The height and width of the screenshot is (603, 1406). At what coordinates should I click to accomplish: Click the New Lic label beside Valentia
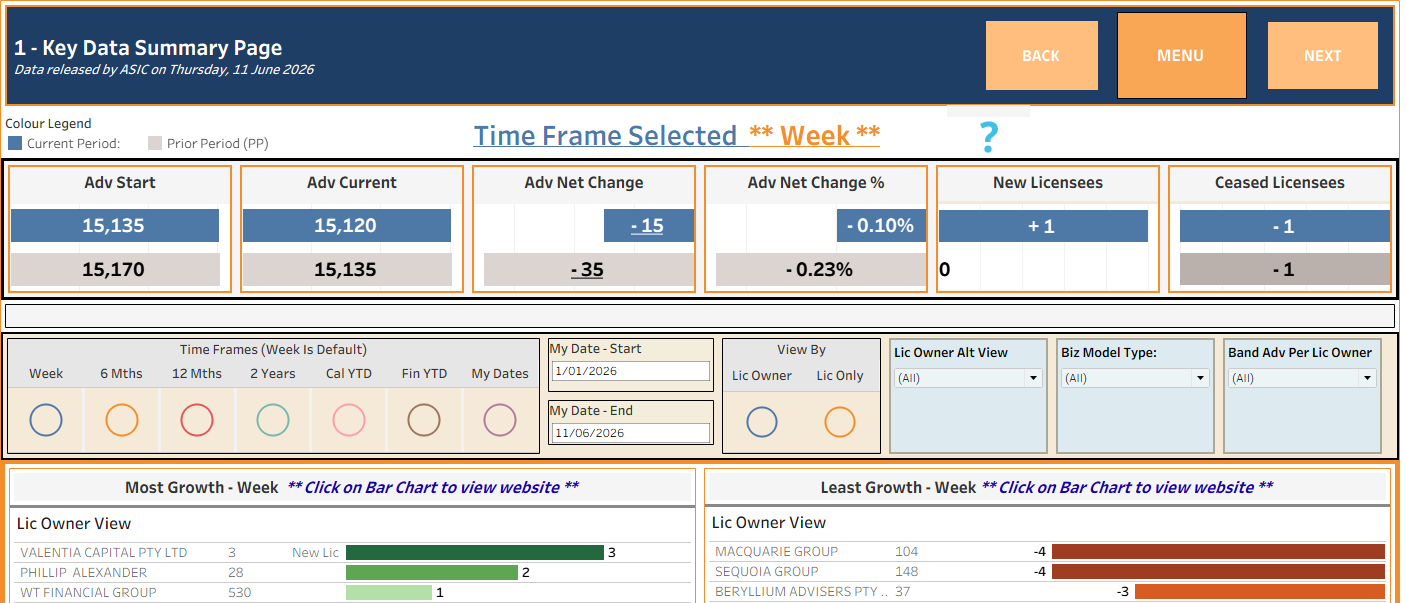tap(315, 552)
